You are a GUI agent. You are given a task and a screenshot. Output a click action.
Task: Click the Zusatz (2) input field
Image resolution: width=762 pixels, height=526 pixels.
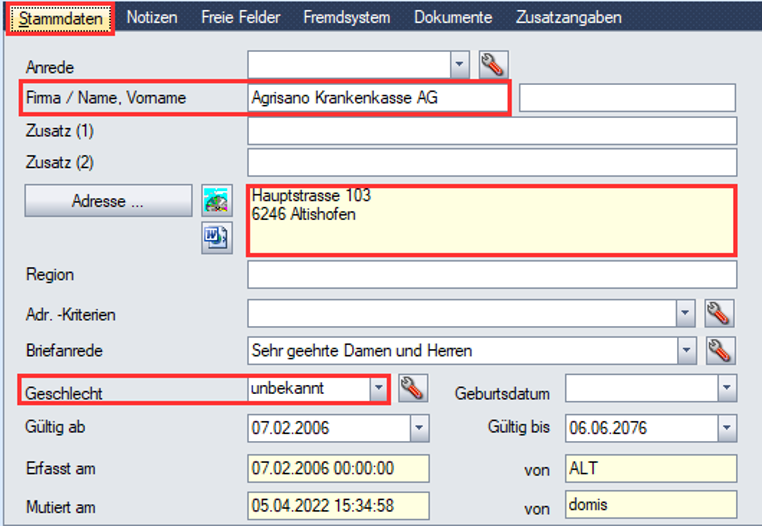[492, 162]
